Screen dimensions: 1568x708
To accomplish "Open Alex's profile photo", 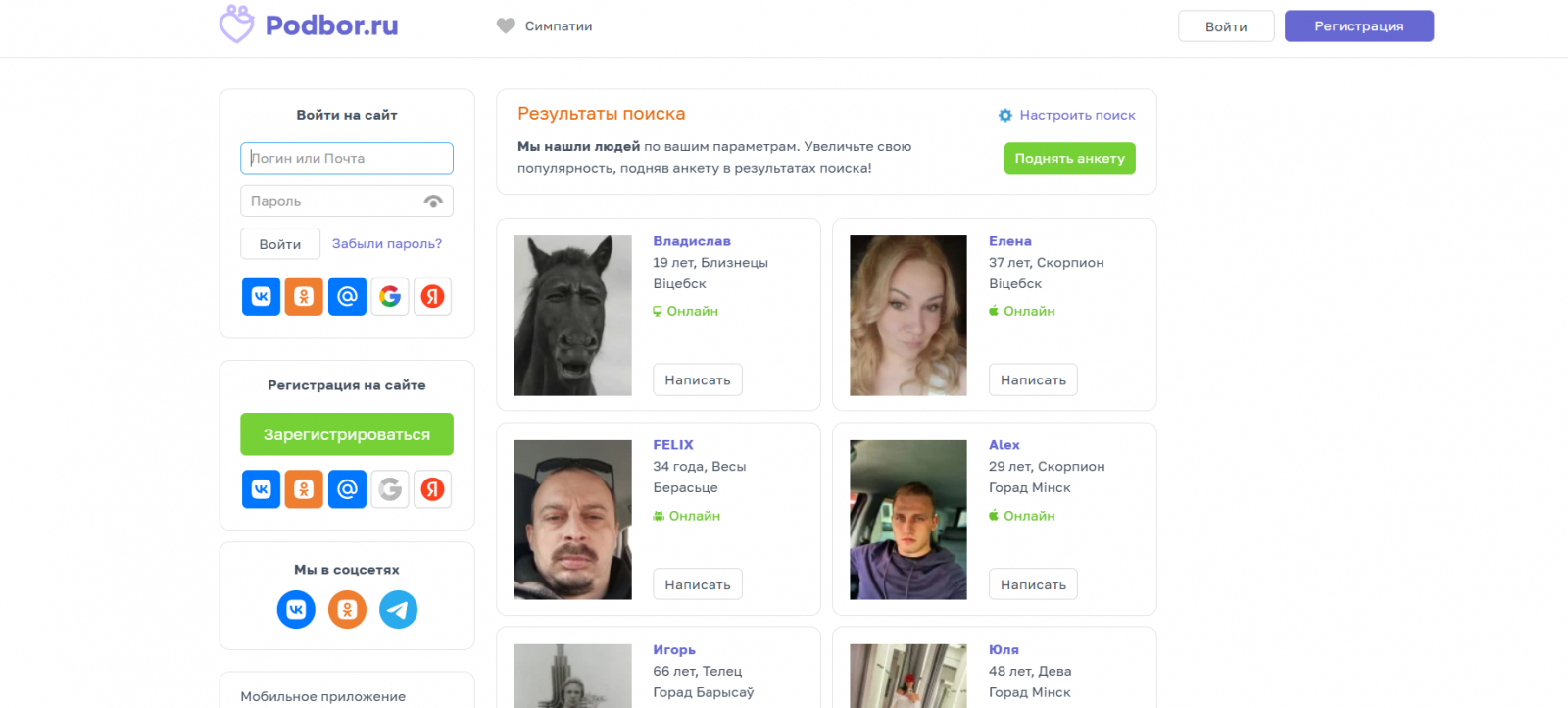I will click(x=908, y=520).
